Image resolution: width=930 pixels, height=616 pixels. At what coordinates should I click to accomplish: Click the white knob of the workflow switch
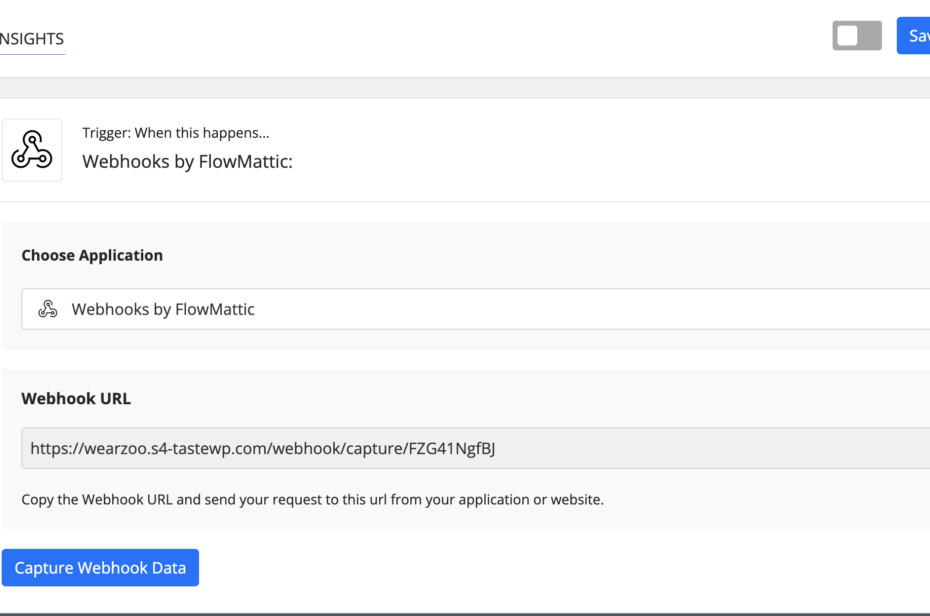847,36
